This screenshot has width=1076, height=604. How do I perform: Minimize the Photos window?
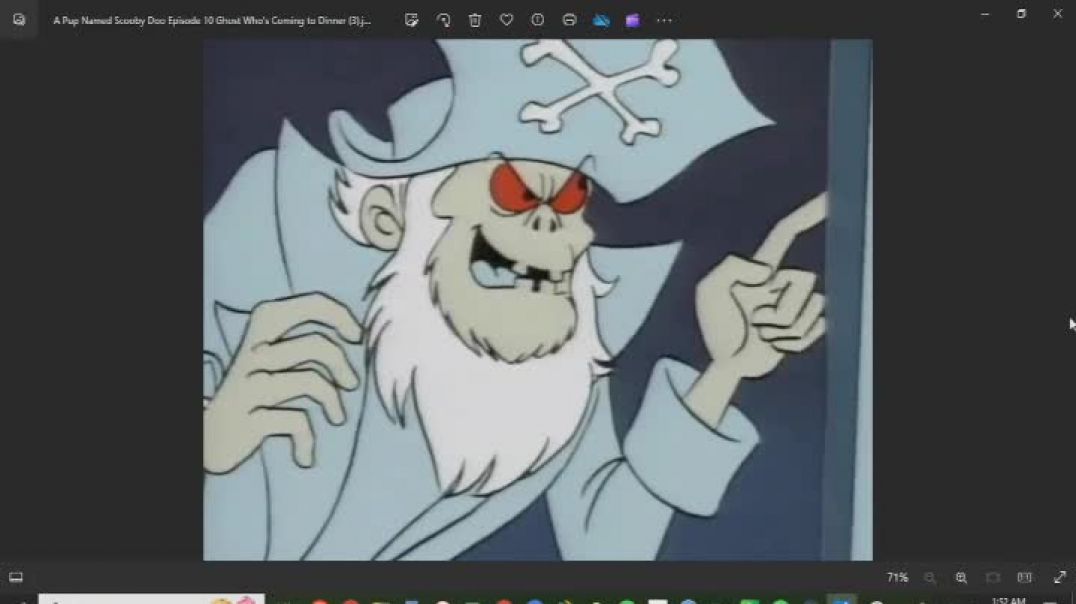coord(985,14)
